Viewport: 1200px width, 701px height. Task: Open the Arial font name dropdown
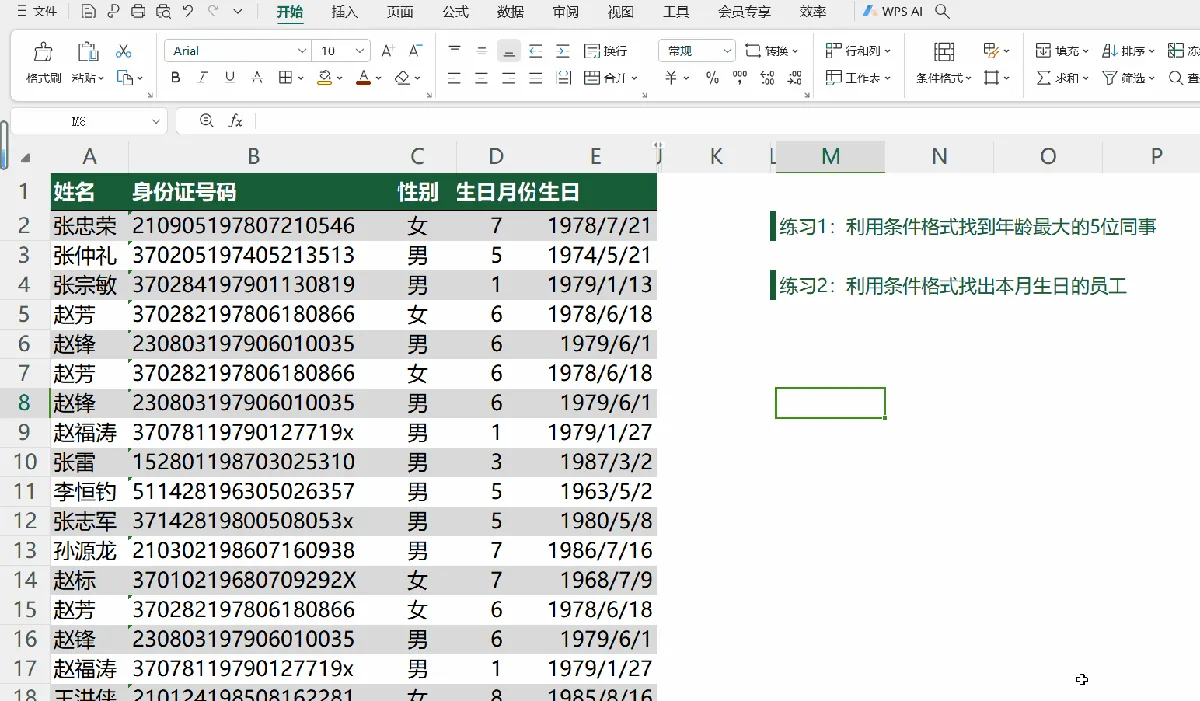[302, 51]
